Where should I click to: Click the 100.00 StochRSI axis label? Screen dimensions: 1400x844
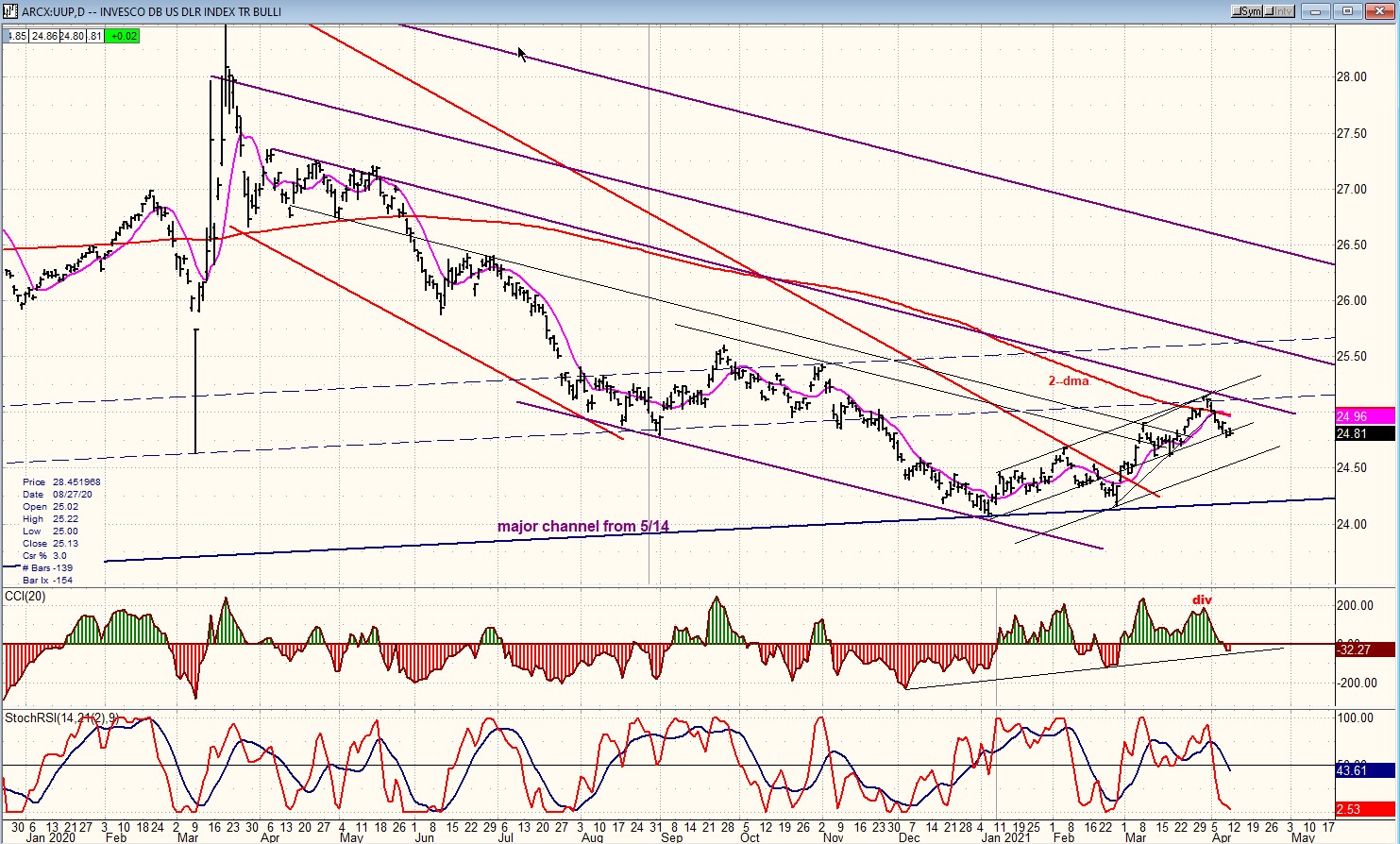click(1355, 718)
